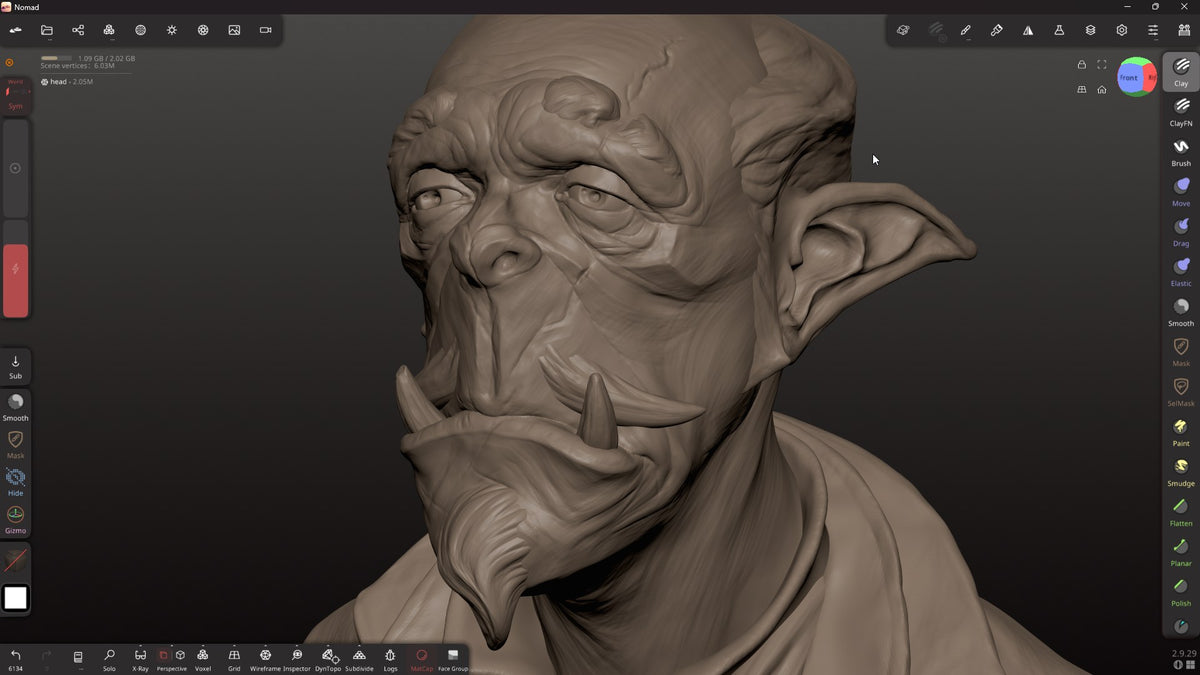Open the Painting brush menu
This screenshot has width=1200, height=675.
pos(996,30)
